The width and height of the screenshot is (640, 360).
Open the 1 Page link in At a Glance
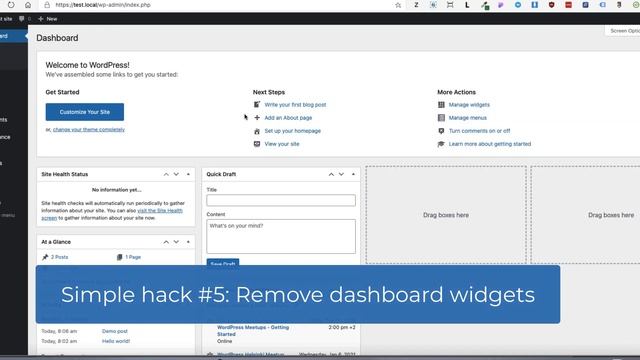tap(133, 257)
